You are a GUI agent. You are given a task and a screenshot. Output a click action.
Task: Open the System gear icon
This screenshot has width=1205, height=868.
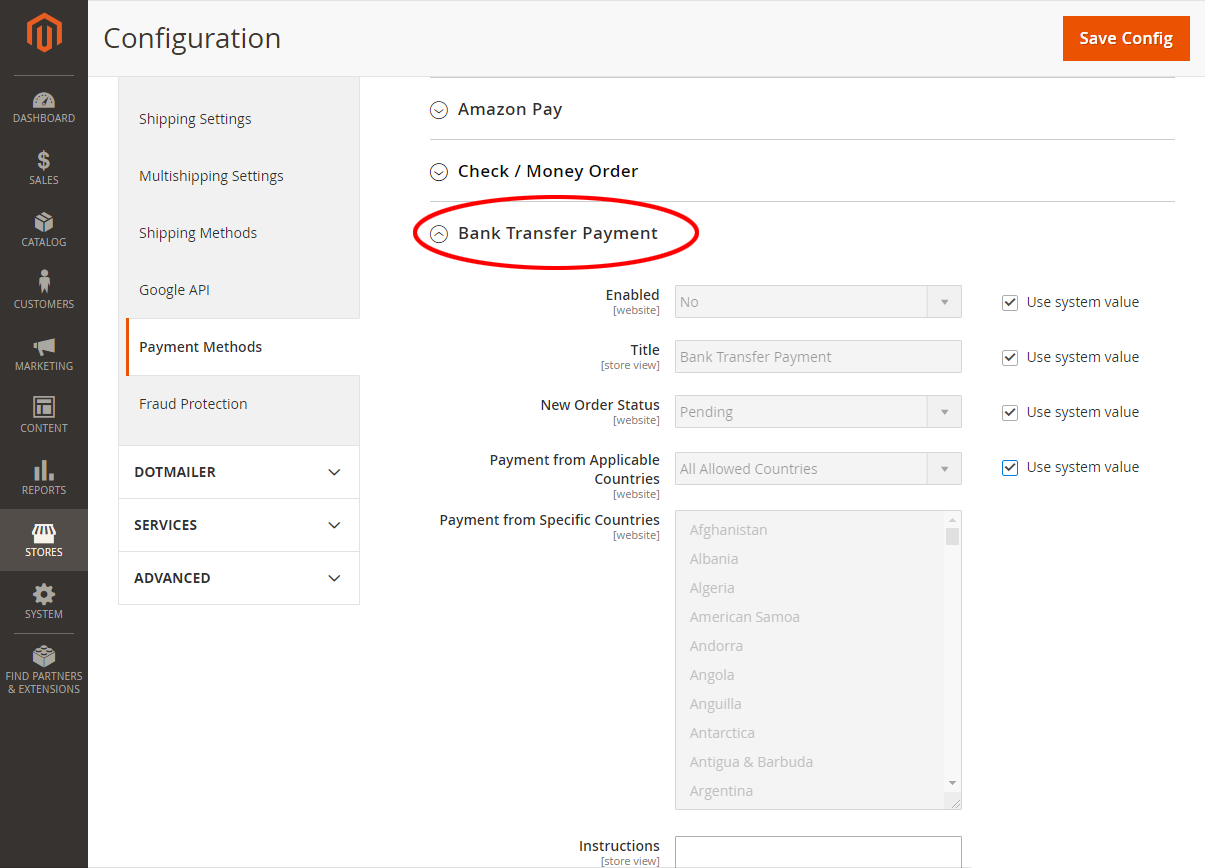click(44, 594)
